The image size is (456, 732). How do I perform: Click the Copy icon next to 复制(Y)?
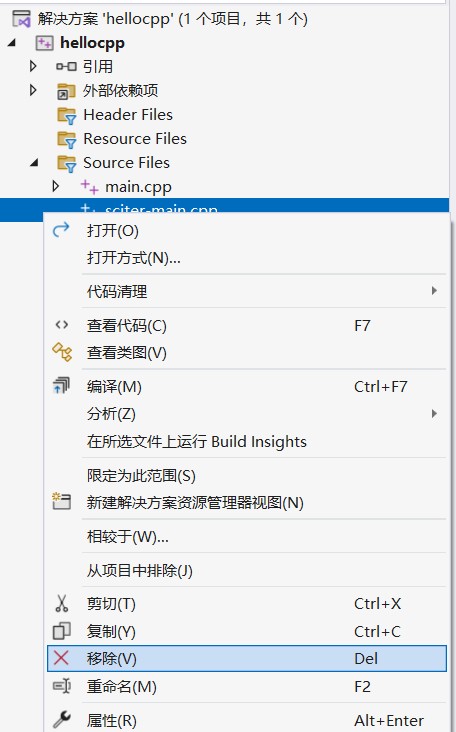[x=62, y=631]
